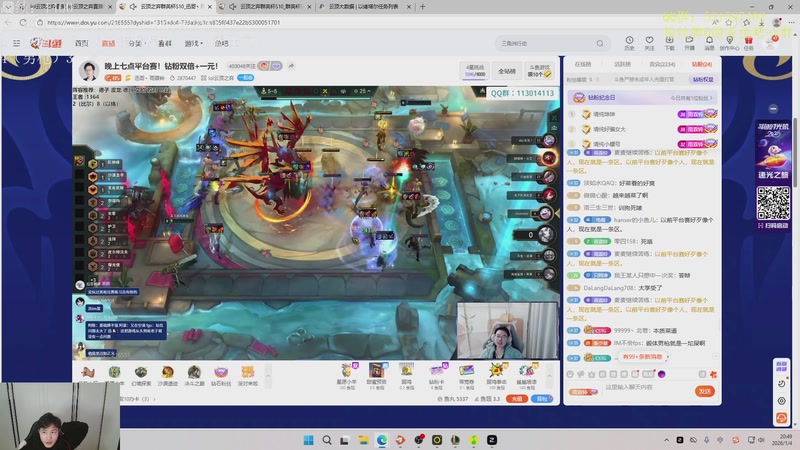800x450 pixels.
Task: Click the 全站榜 button
Action: tap(507, 71)
